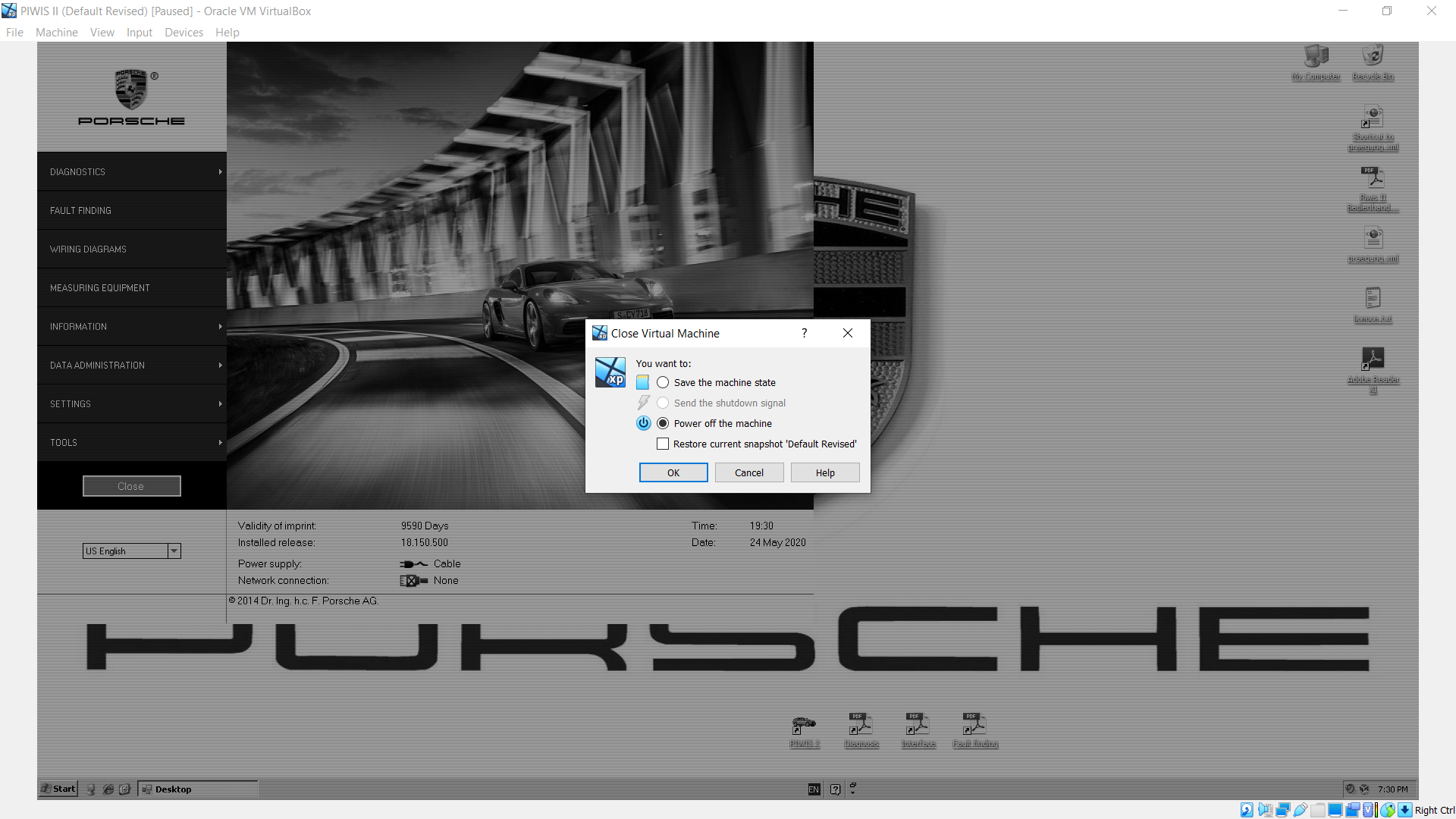Screen dimensions: 1456x819
Task: Open the Interface PDF shortcut
Action: (918, 726)
